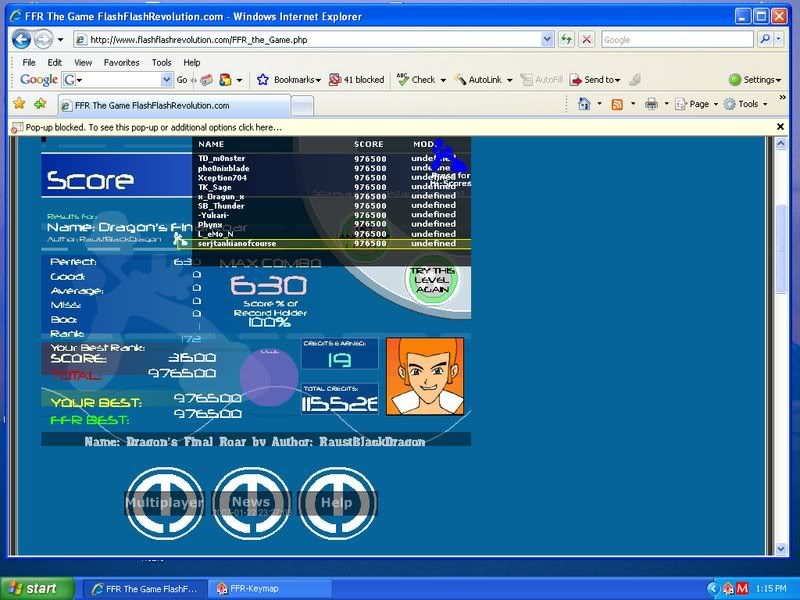The image size is (800, 600).
Task: Expand hidden system tray icons arrow
Action: 712,589
